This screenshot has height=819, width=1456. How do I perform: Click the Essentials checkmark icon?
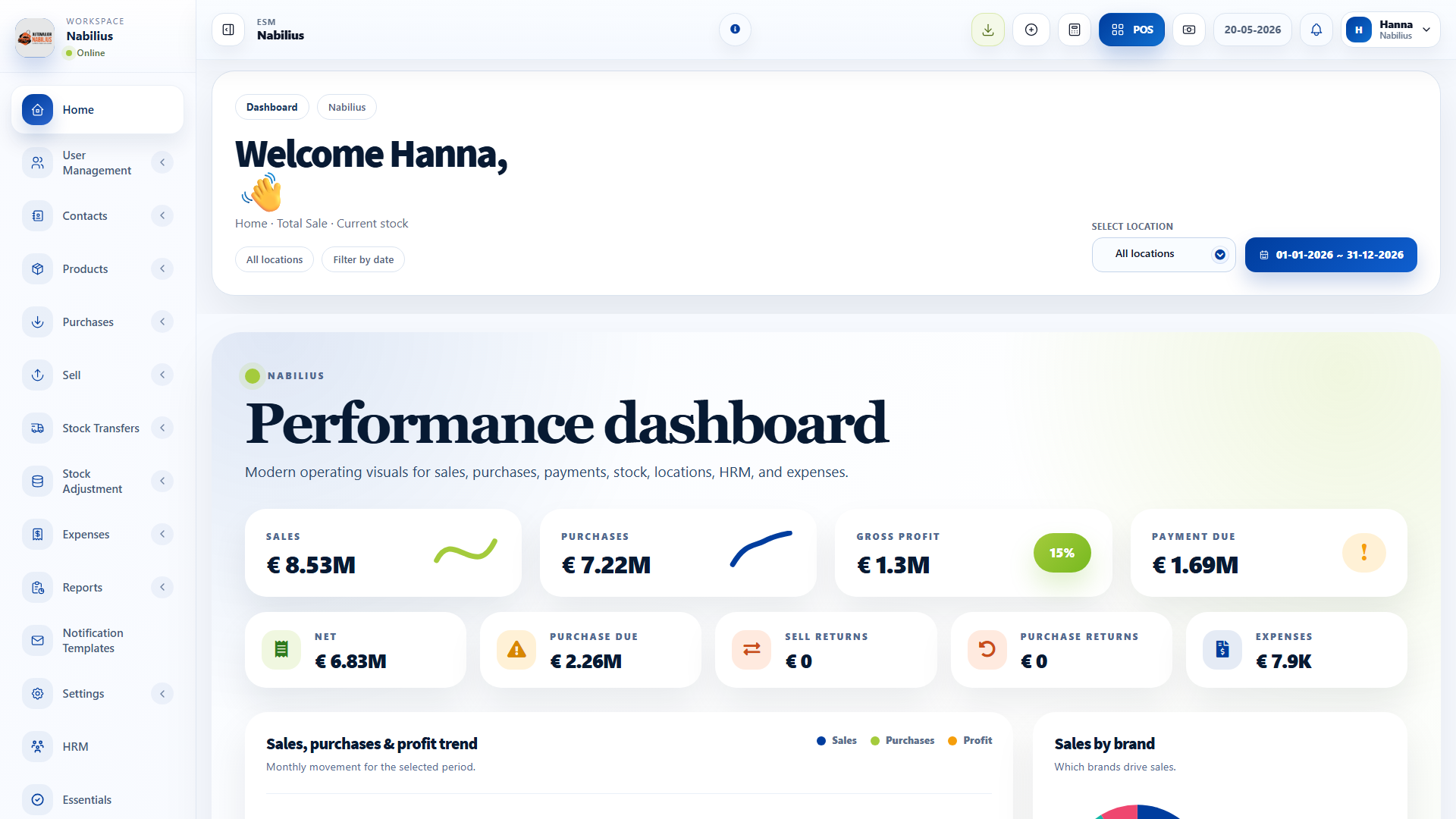click(38, 800)
